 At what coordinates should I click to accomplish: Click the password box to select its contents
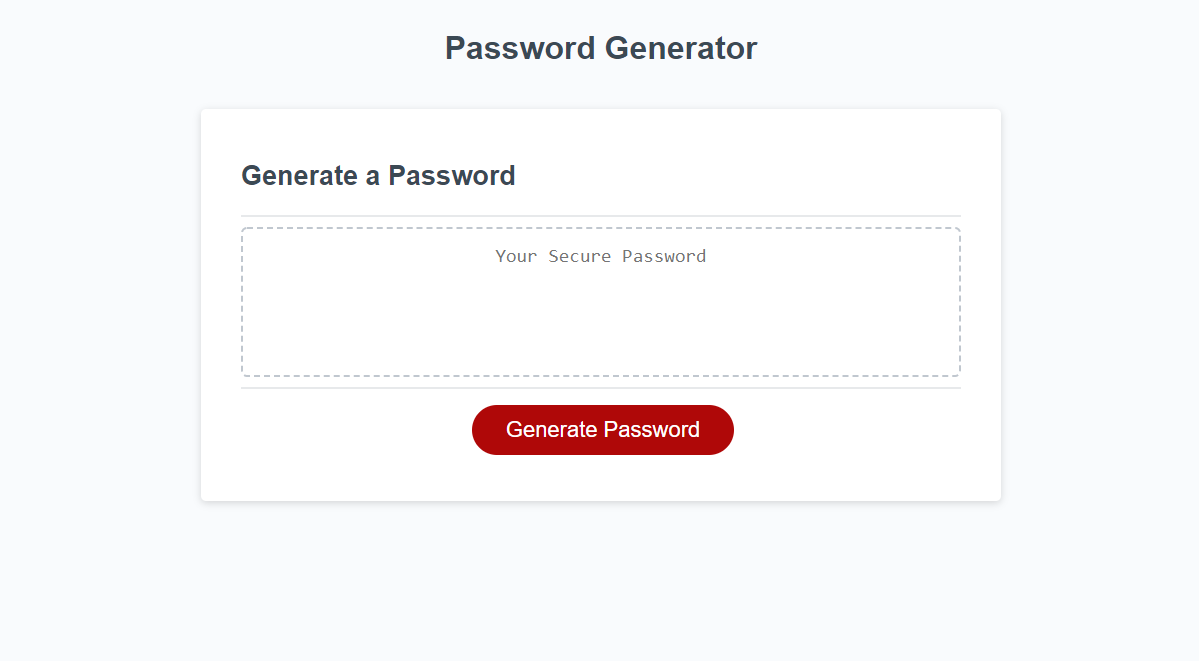(x=600, y=300)
